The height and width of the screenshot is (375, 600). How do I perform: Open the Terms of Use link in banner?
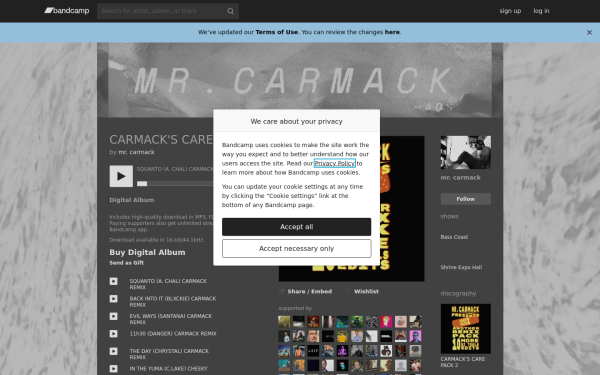click(x=277, y=32)
